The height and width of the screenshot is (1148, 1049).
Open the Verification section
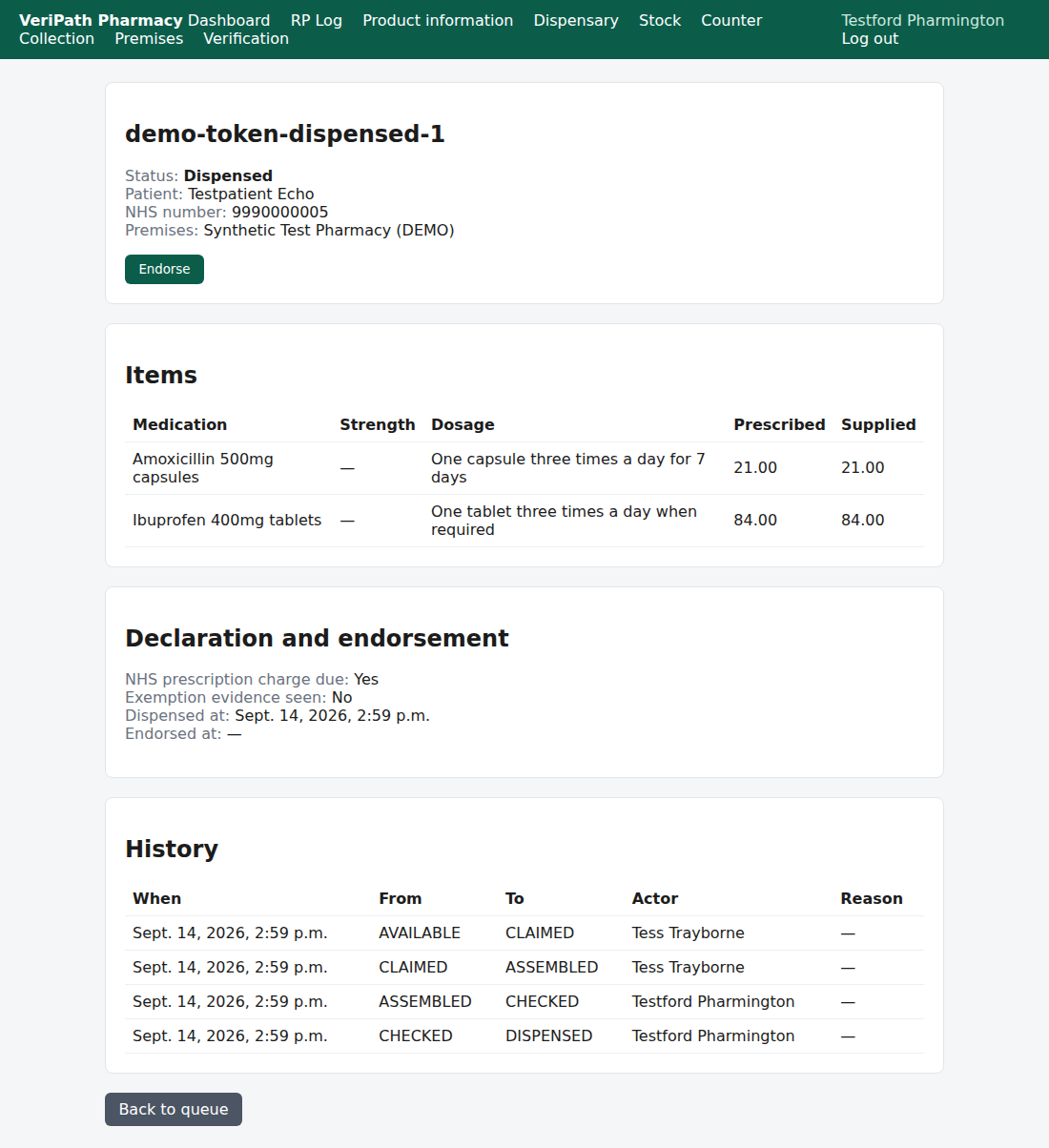(x=246, y=38)
